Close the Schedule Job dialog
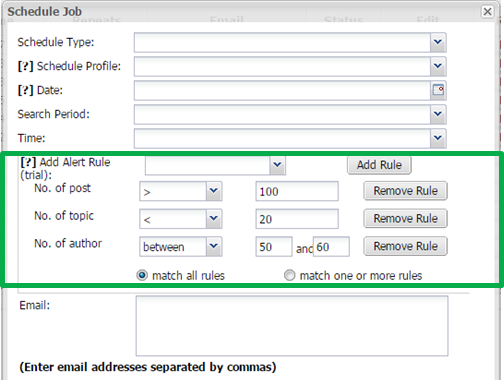Image resolution: width=504 pixels, height=380 pixels. point(487,12)
